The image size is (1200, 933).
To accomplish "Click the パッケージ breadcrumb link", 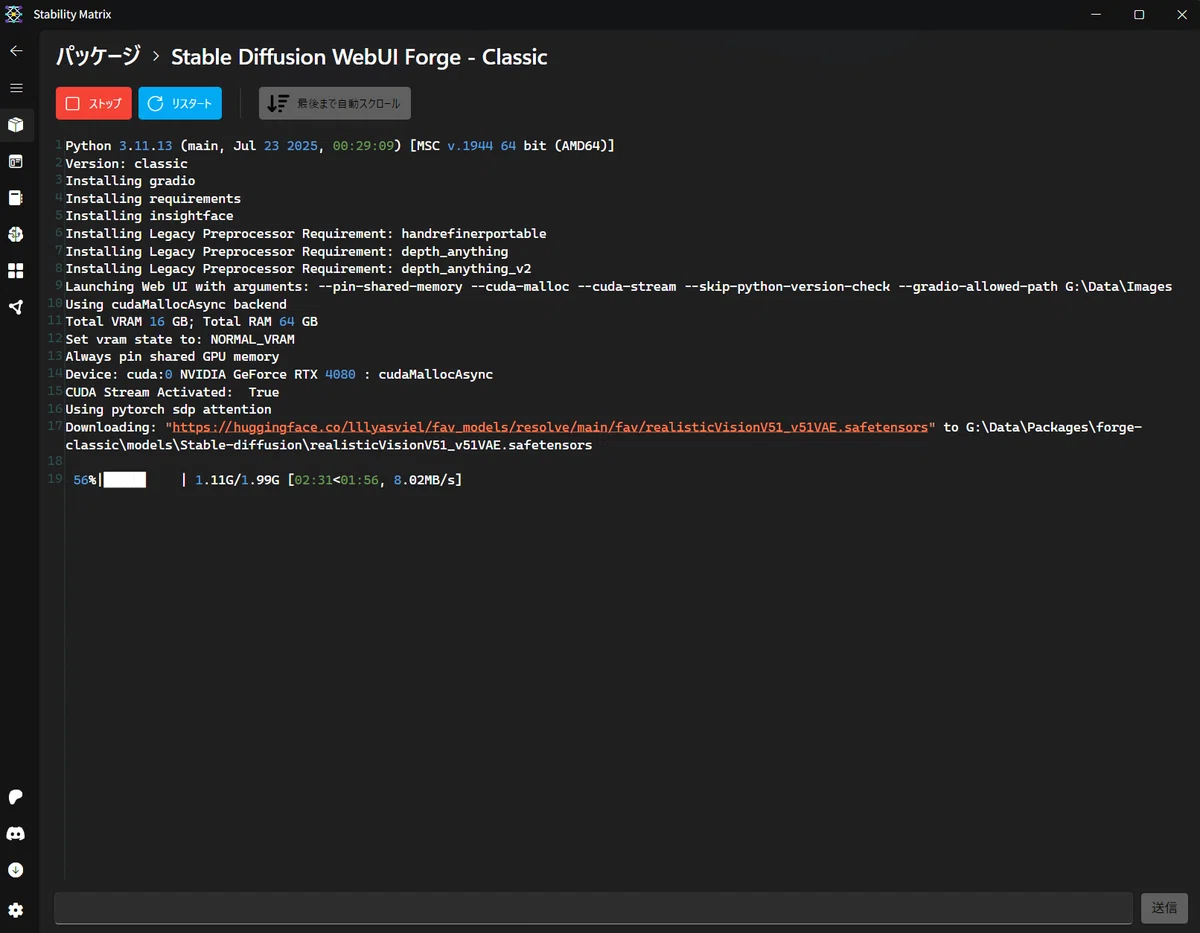I will [98, 57].
